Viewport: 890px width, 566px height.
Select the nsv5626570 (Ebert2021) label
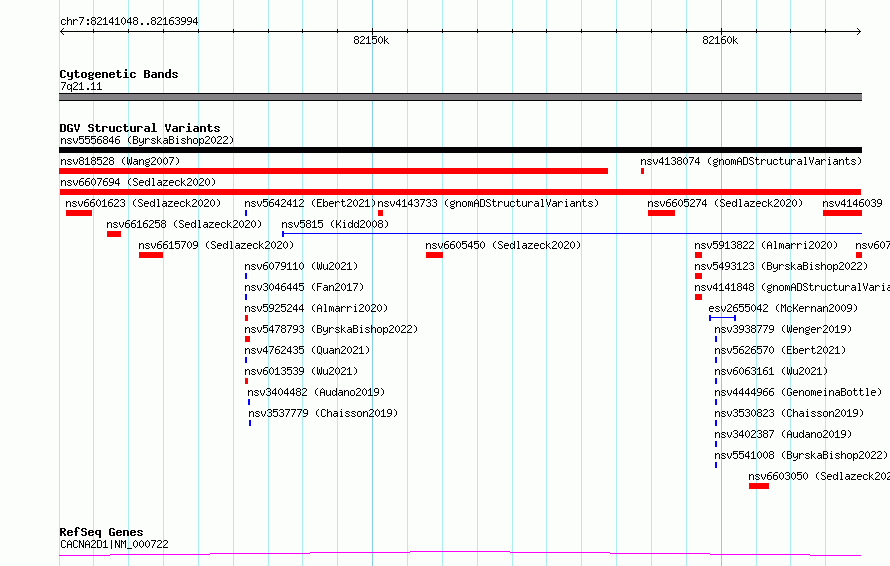point(780,350)
